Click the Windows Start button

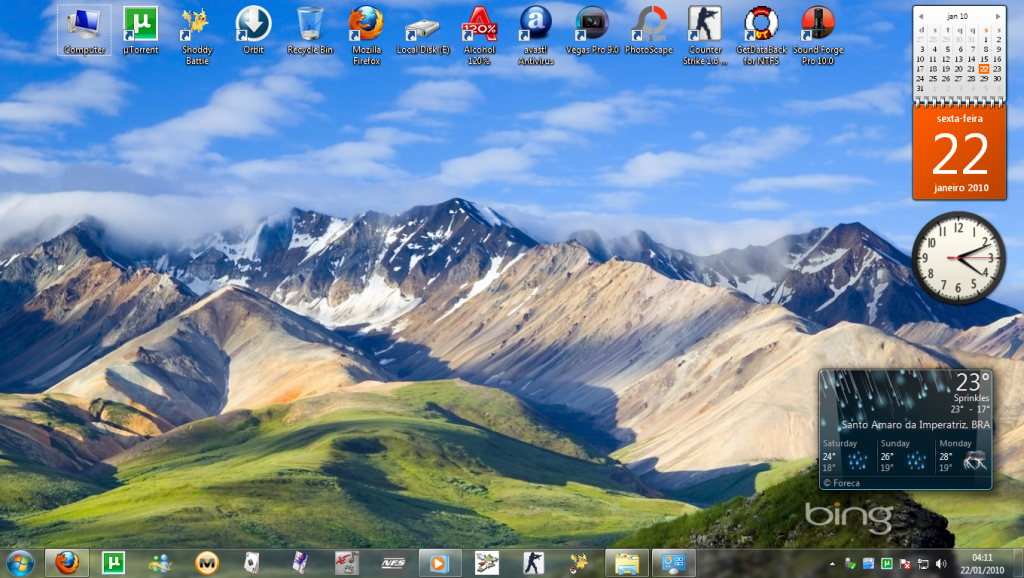point(19,562)
